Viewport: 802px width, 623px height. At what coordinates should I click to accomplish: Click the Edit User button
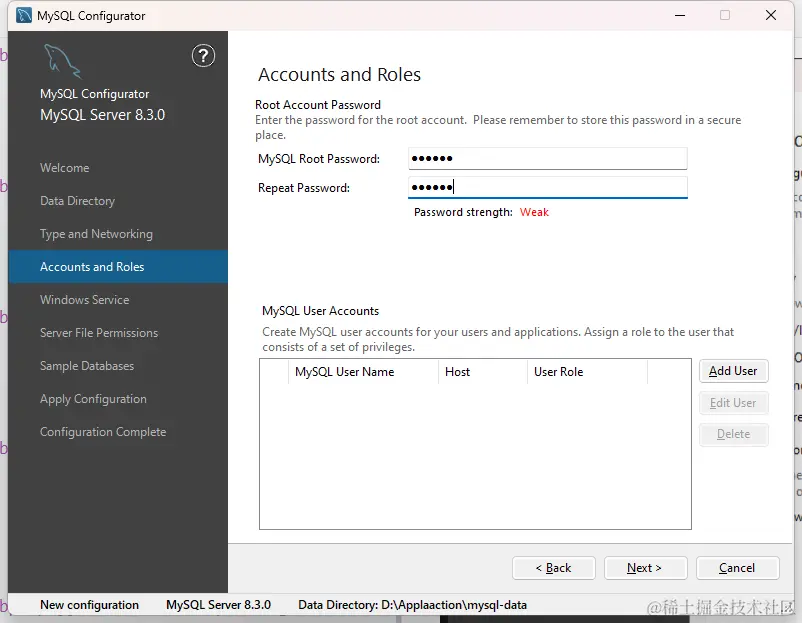(x=733, y=403)
